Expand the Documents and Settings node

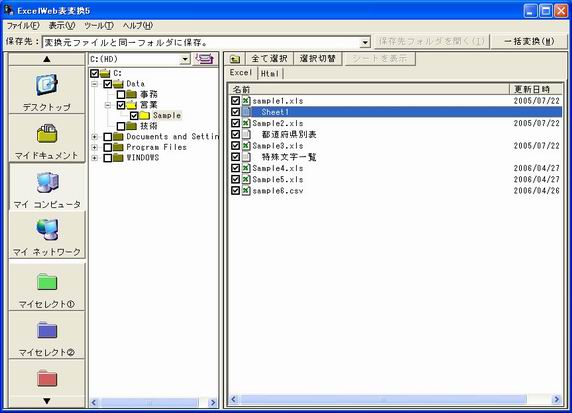(x=94, y=137)
